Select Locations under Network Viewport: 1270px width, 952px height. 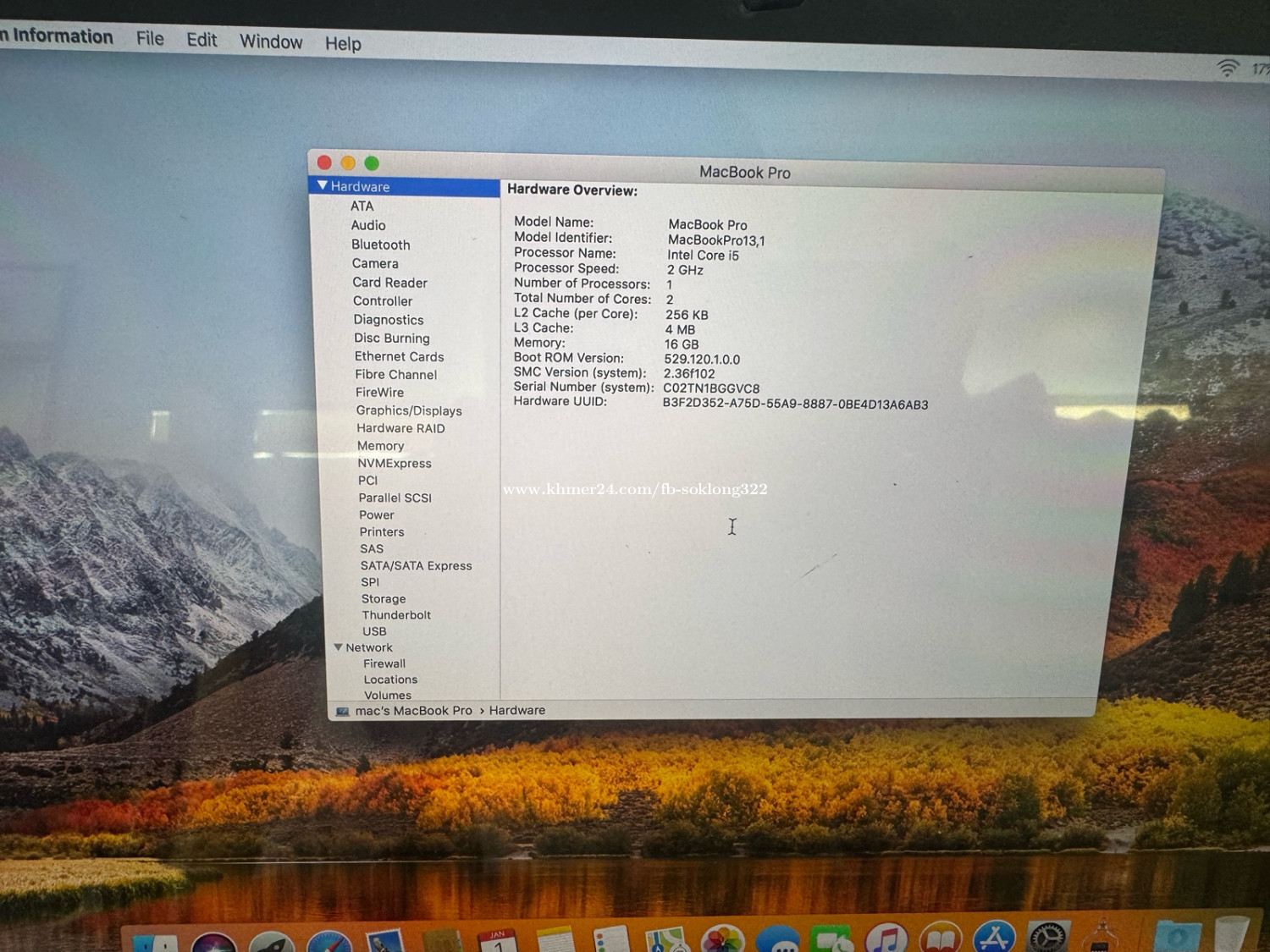click(390, 680)
